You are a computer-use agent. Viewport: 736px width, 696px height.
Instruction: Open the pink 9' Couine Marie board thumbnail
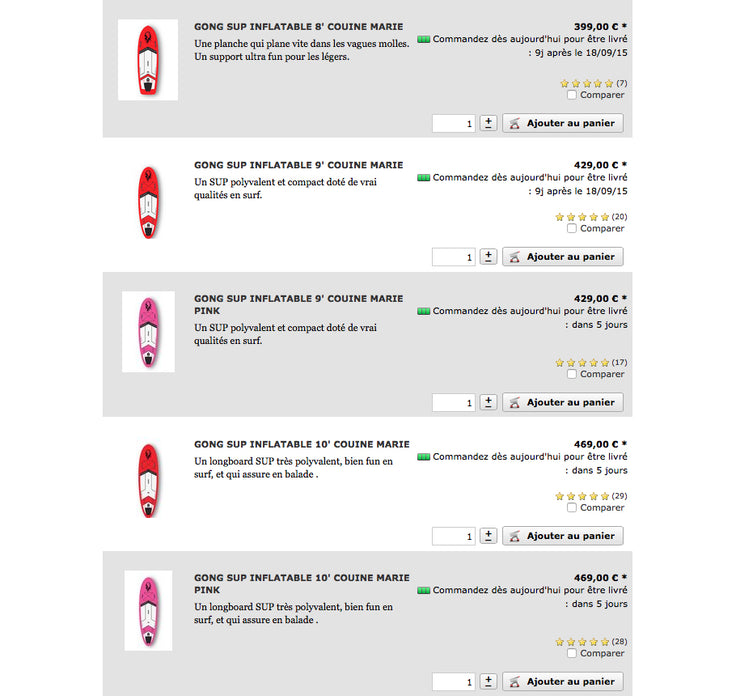[x=148, y=332]
